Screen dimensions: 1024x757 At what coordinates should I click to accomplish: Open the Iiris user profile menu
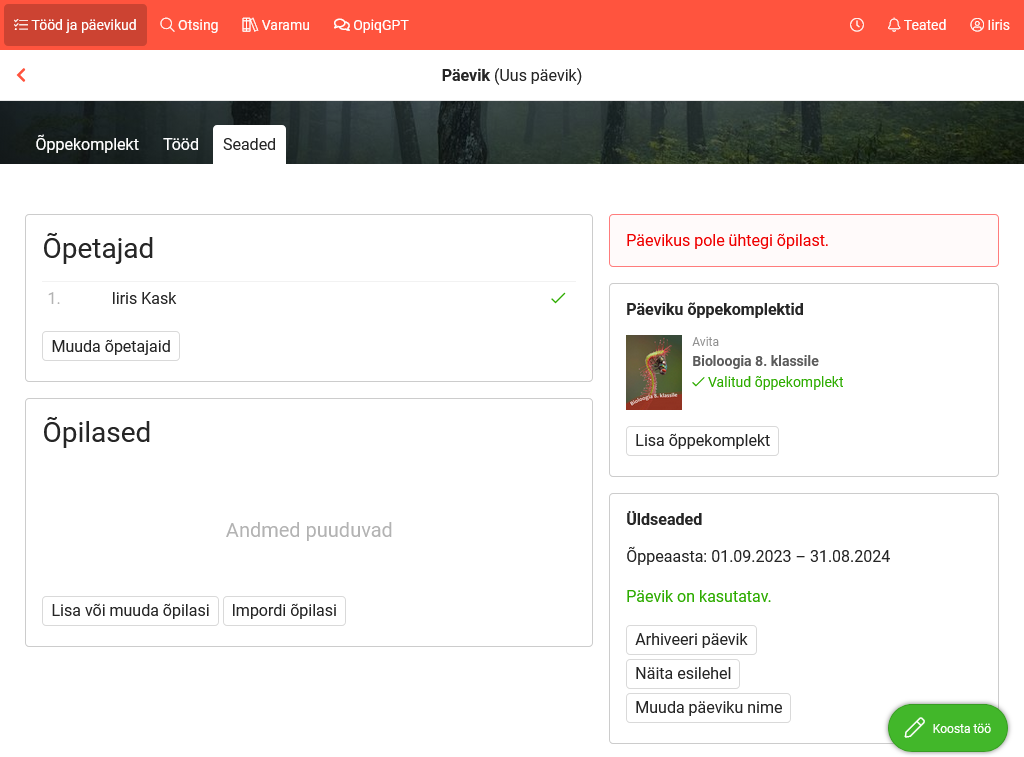(990, 25)
